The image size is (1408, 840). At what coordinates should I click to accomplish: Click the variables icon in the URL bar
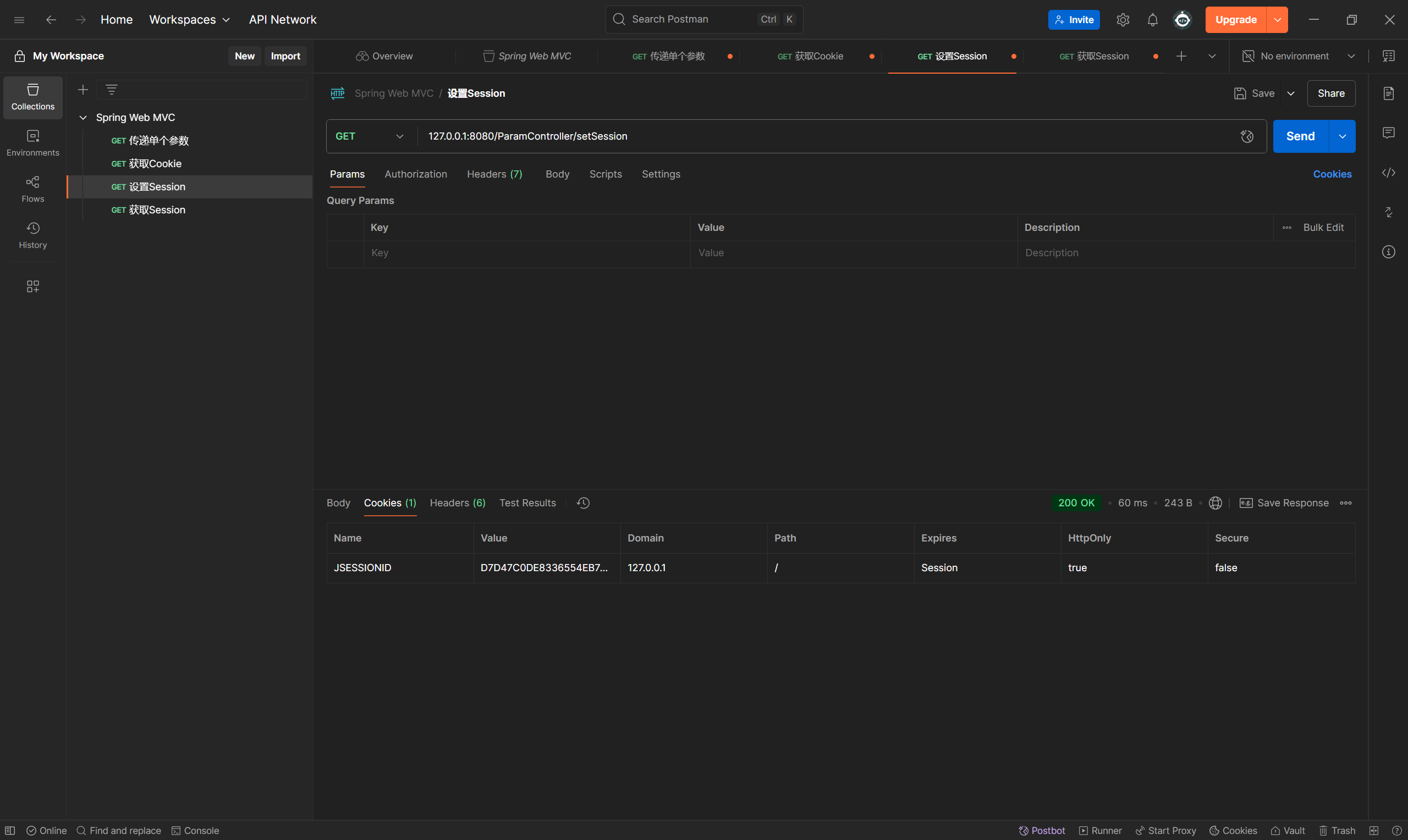(x=1247, y=136)
